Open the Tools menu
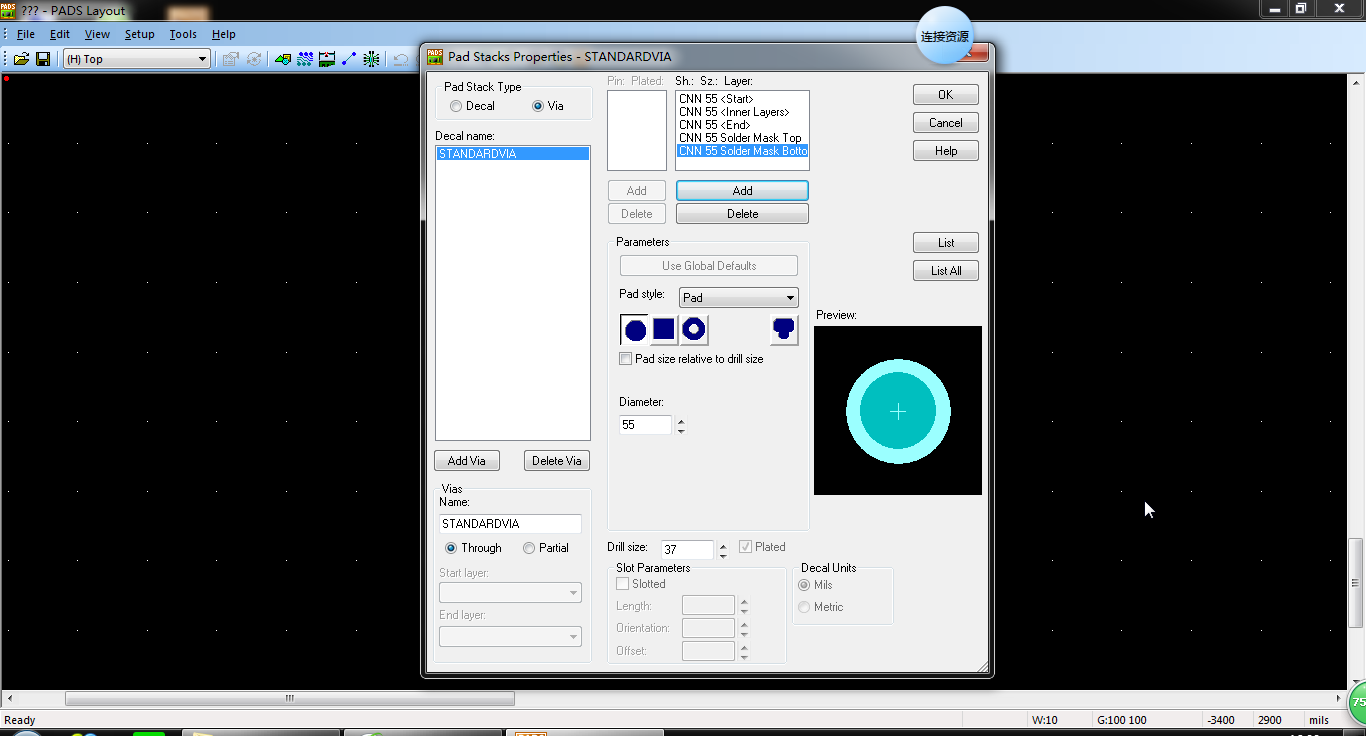 [x=183, y=34]
